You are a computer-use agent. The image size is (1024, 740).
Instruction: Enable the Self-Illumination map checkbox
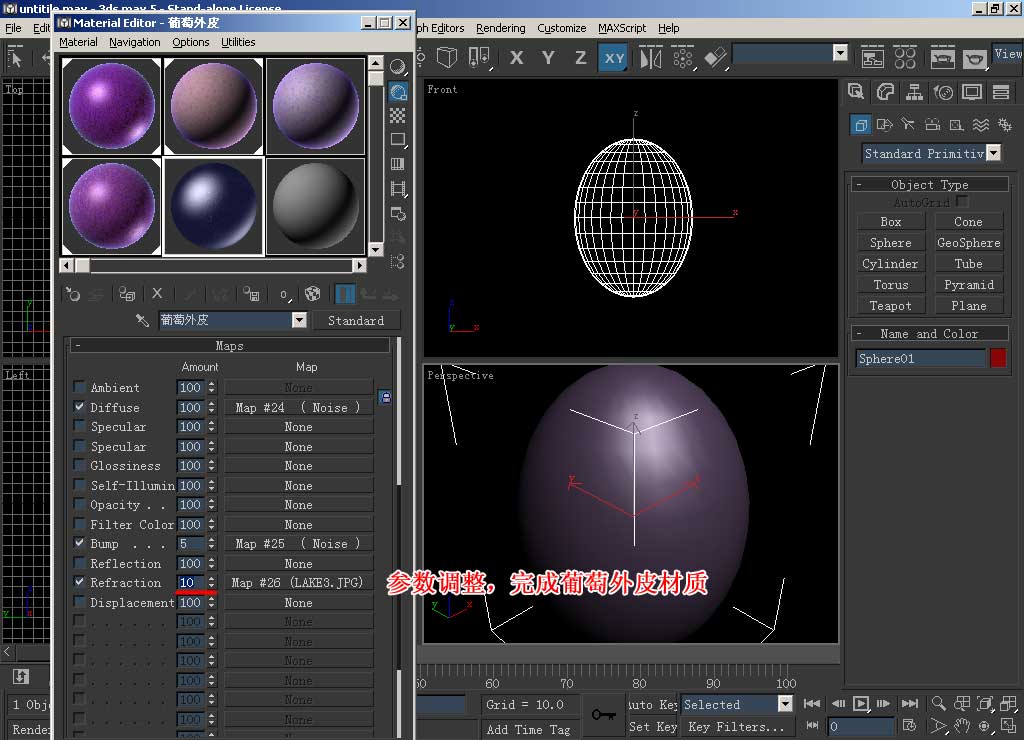click(x=79, y=485)
